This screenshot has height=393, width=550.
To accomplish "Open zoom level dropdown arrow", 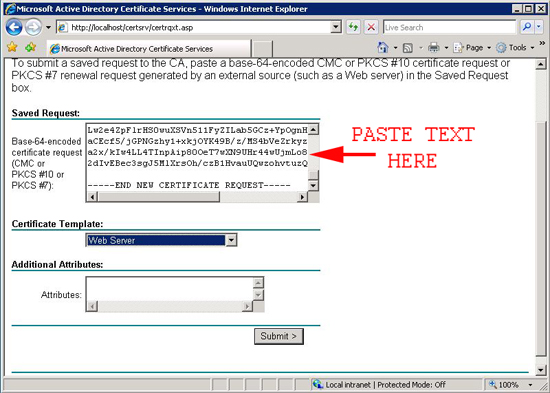I will [531, 385].
